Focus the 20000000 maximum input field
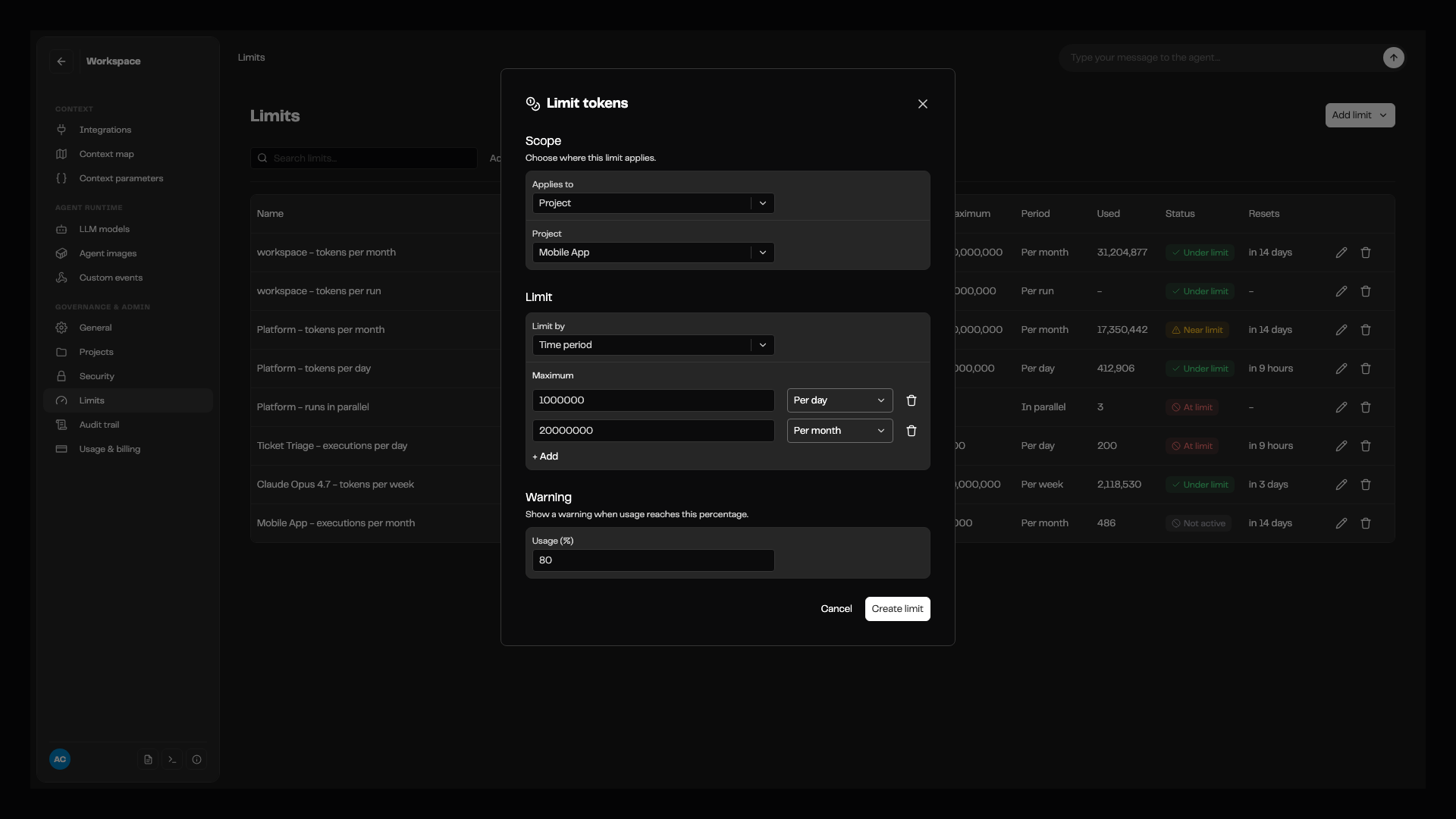The image size is (1456, 819). tap(653, 431)
